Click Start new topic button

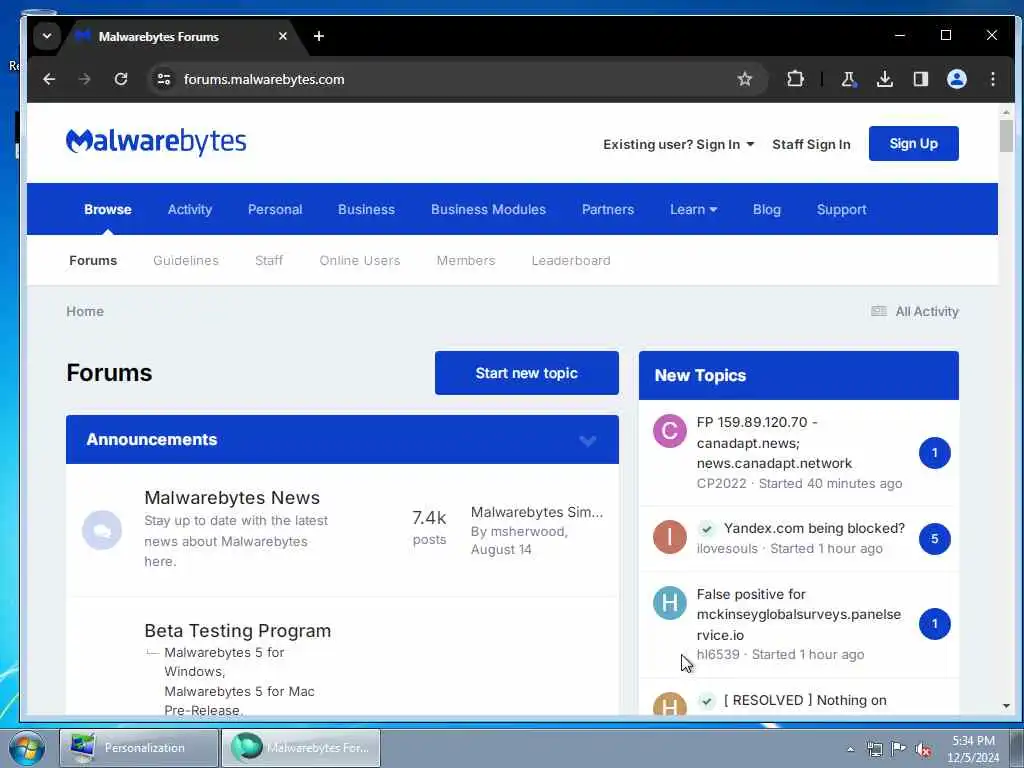(x=526, y=373)
